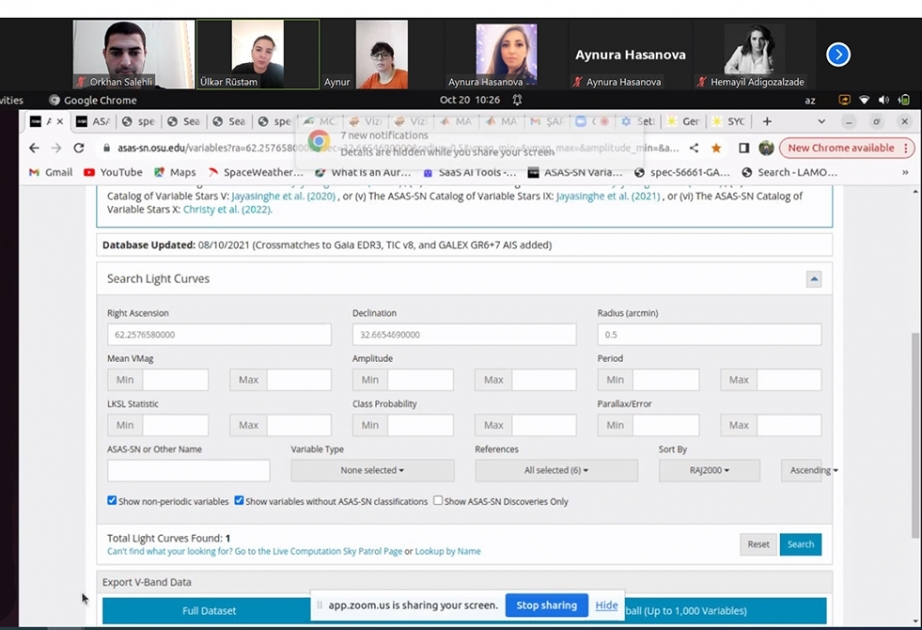Open the Gmail bookmark
The width and height of the screenshot is (922, 630).
(51, 172)
